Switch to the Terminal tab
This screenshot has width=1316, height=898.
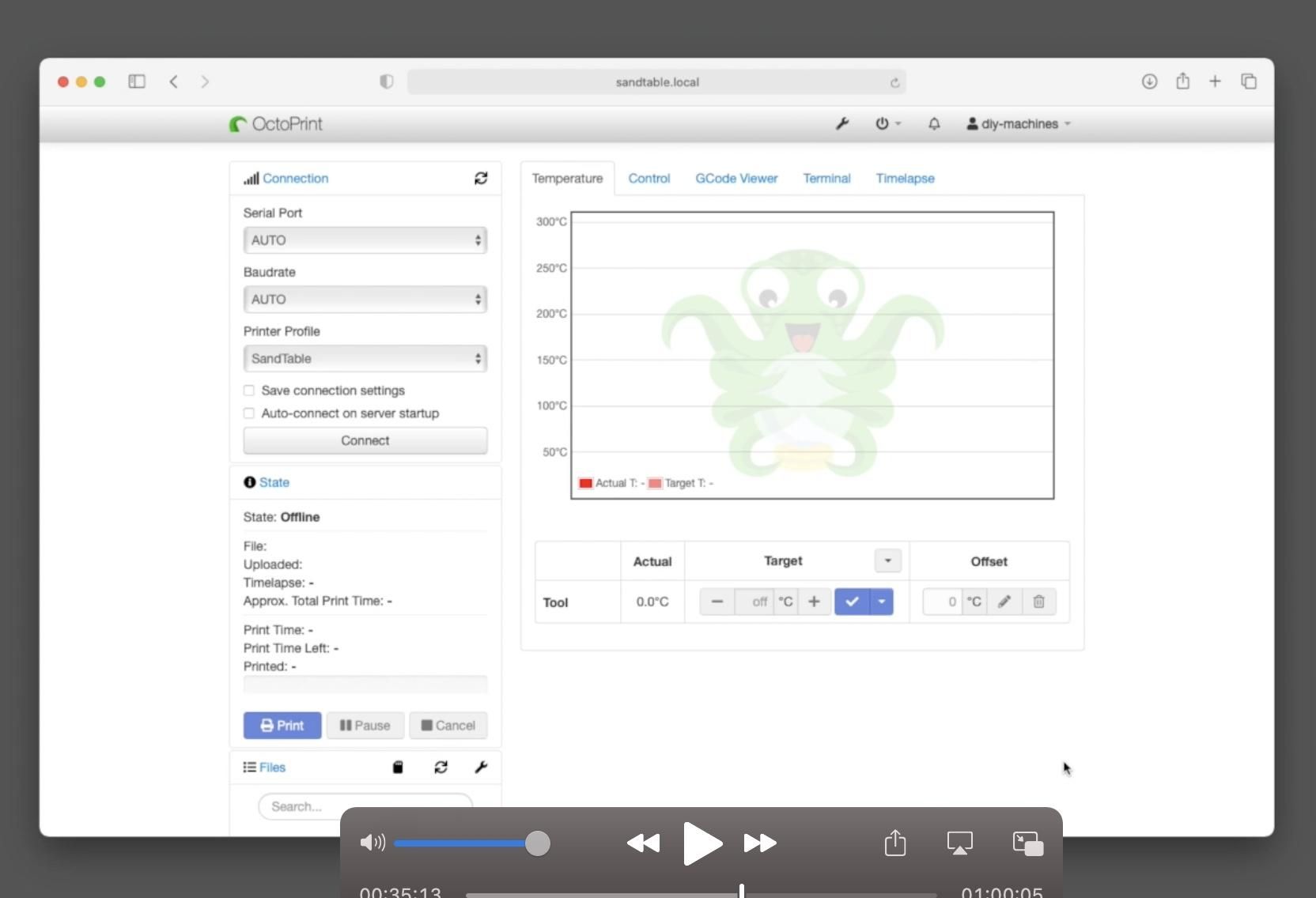826,179
